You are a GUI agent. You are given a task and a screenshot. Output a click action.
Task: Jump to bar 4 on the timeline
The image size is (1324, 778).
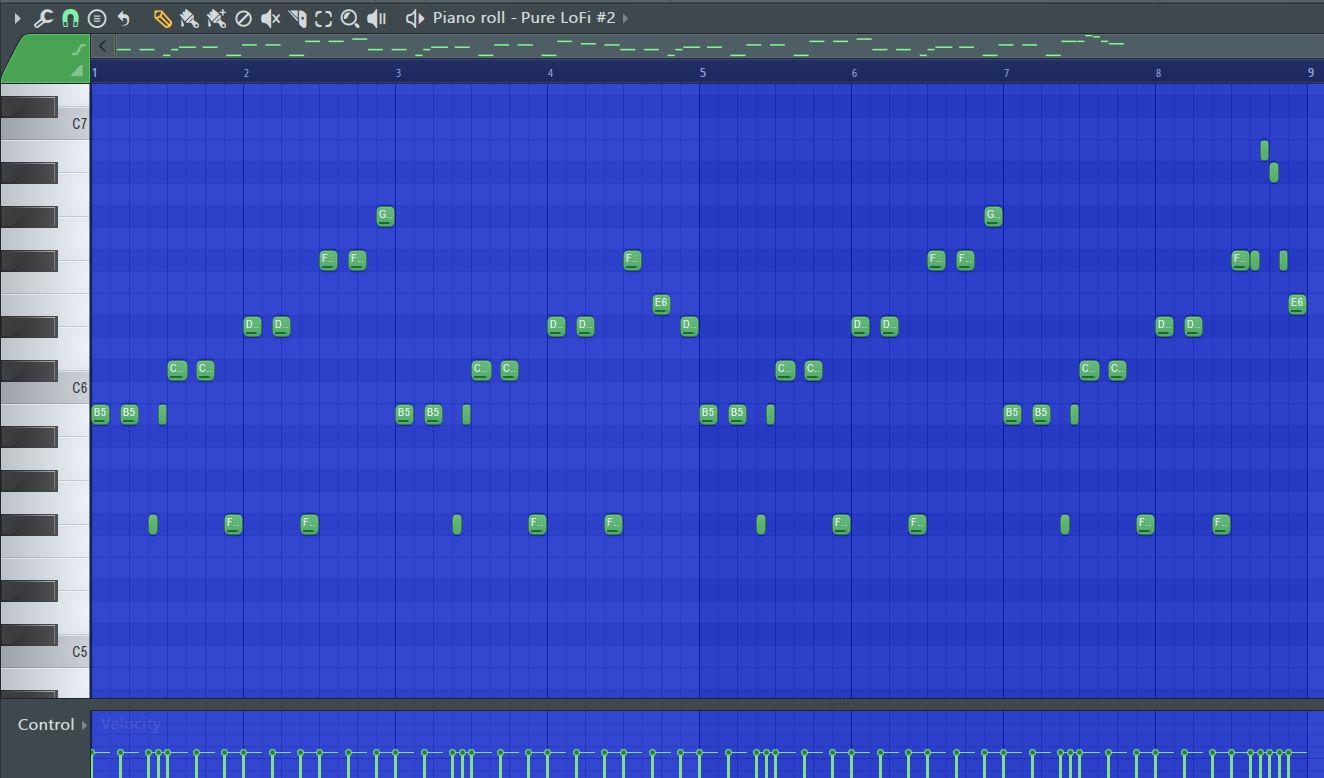point(550,72)
